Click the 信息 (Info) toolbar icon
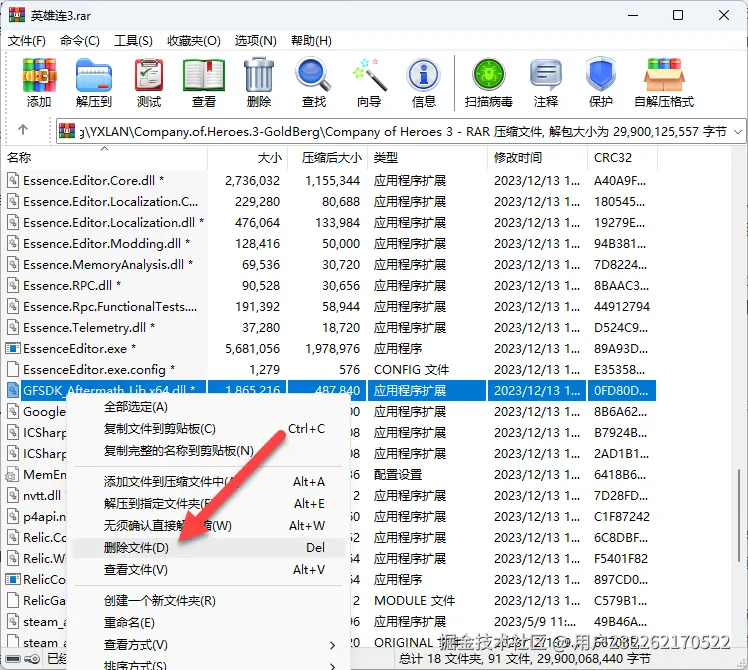This screenshot has width=748, height=670. [423, 75]
